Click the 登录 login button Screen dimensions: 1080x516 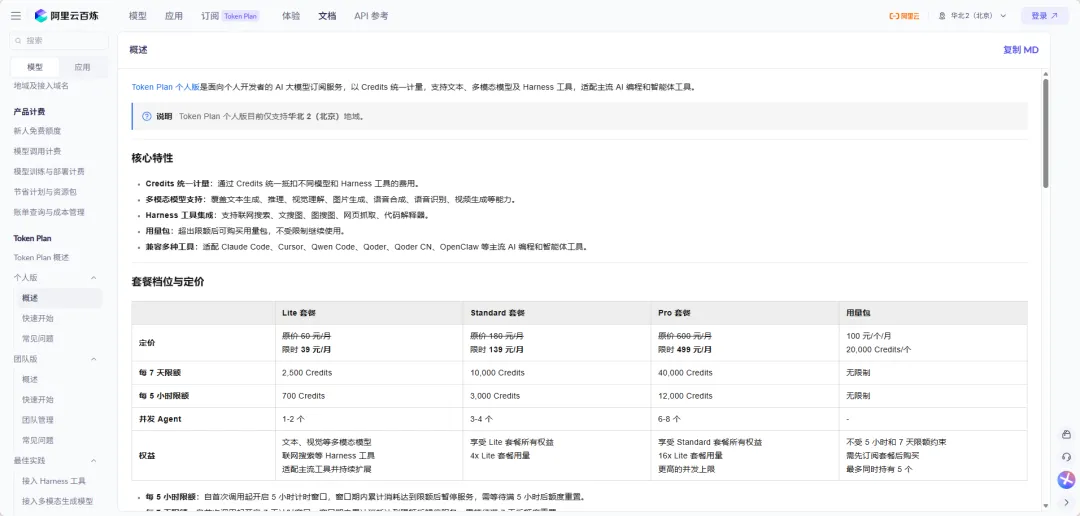tap(1045, 16)
